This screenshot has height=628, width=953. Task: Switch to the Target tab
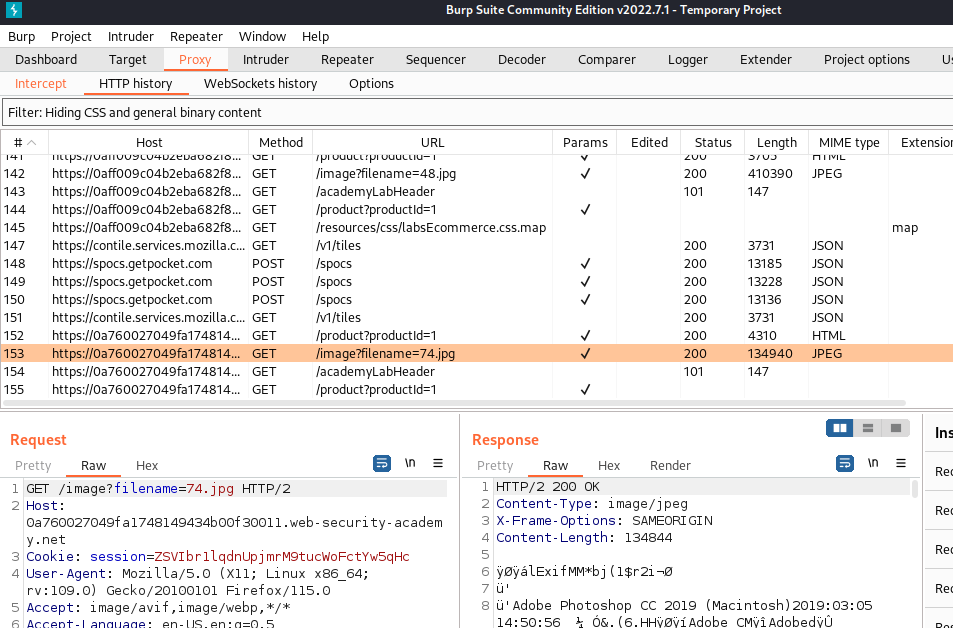(128, 60)
